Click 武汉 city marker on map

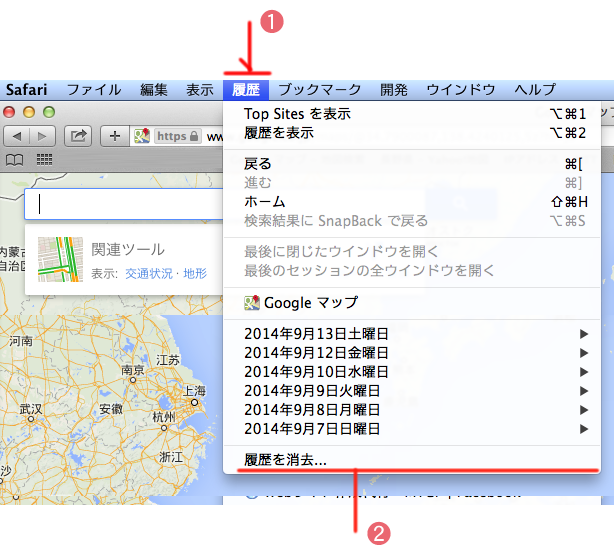tap(31, 419)
